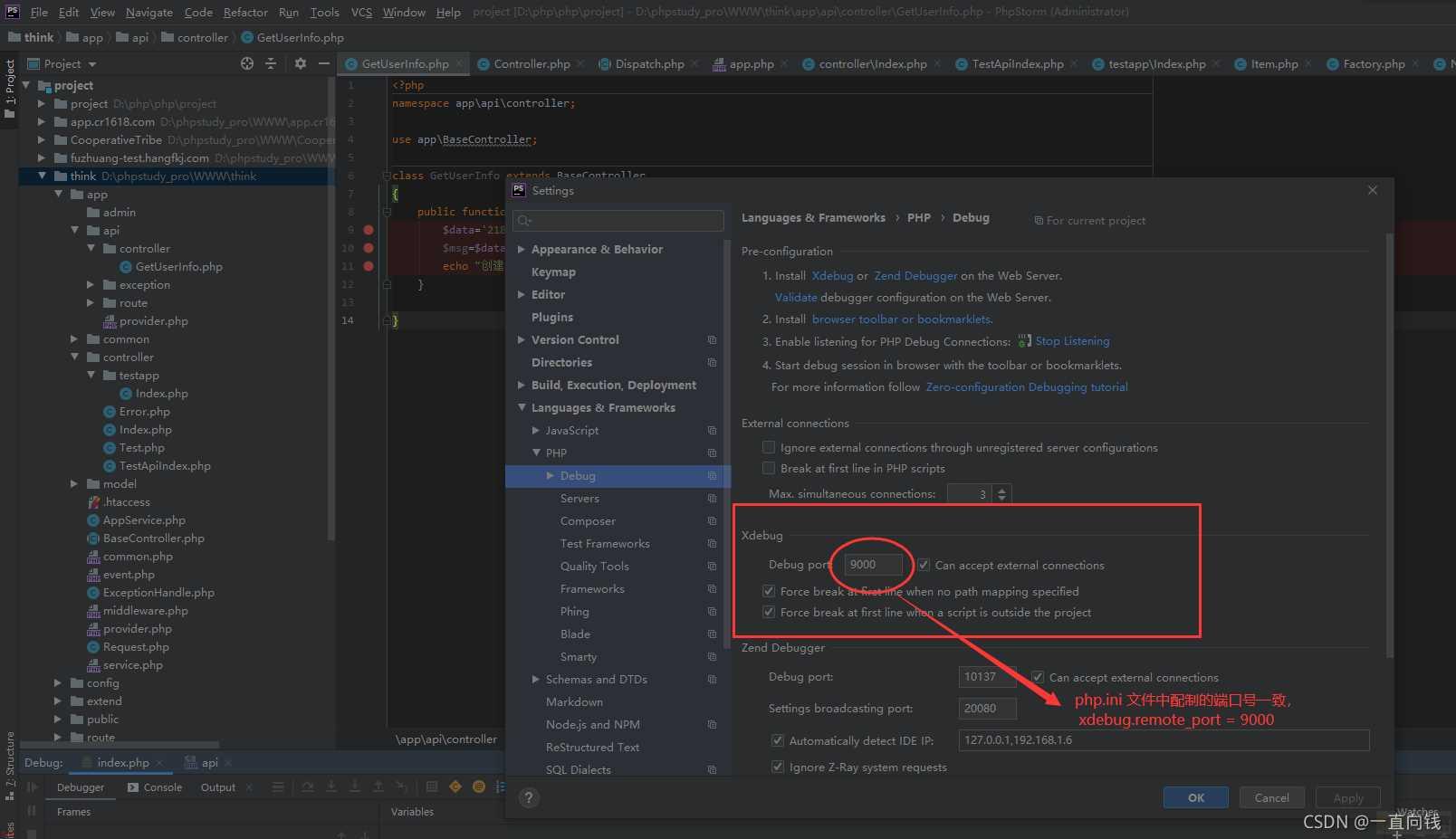Open the Navigate menu
The height and width of the screenshot is (839, 1456).
(x=149, y=12)
